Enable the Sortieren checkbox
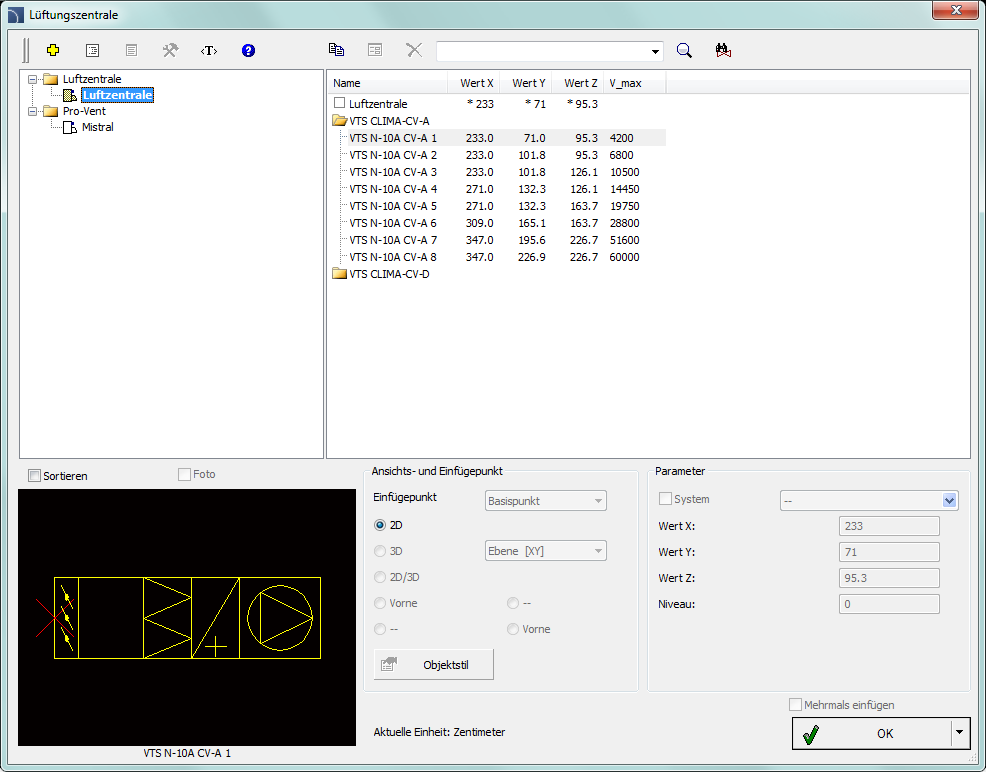This screenshot has height=772, width=986. pos(35,476)
